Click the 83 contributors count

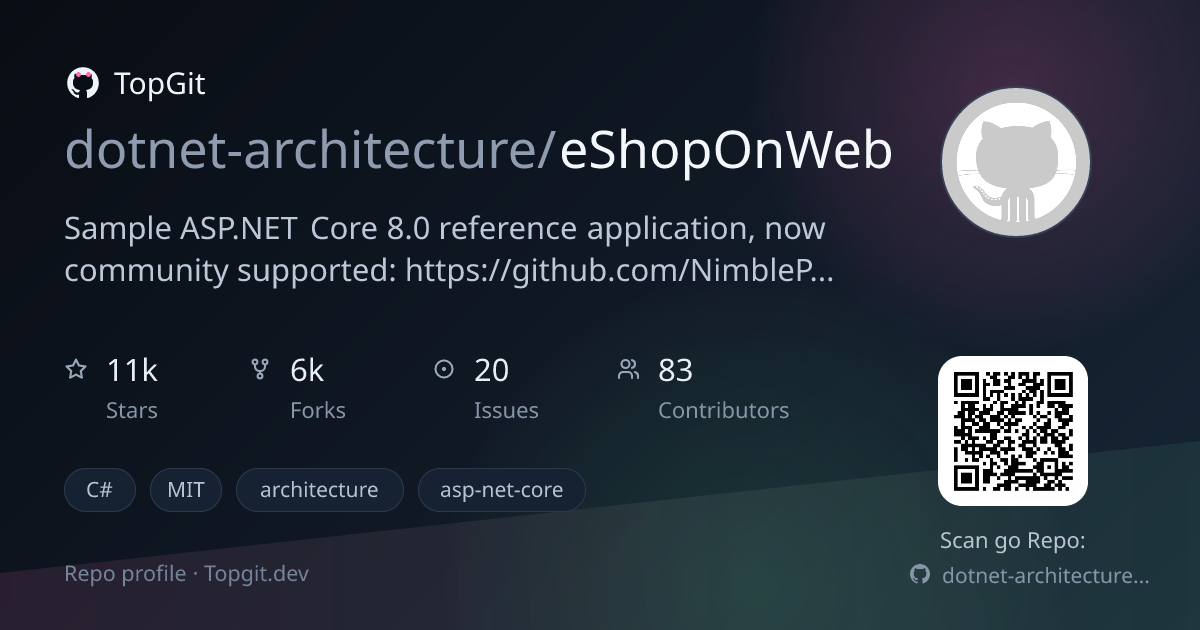(x=675, y=370)
